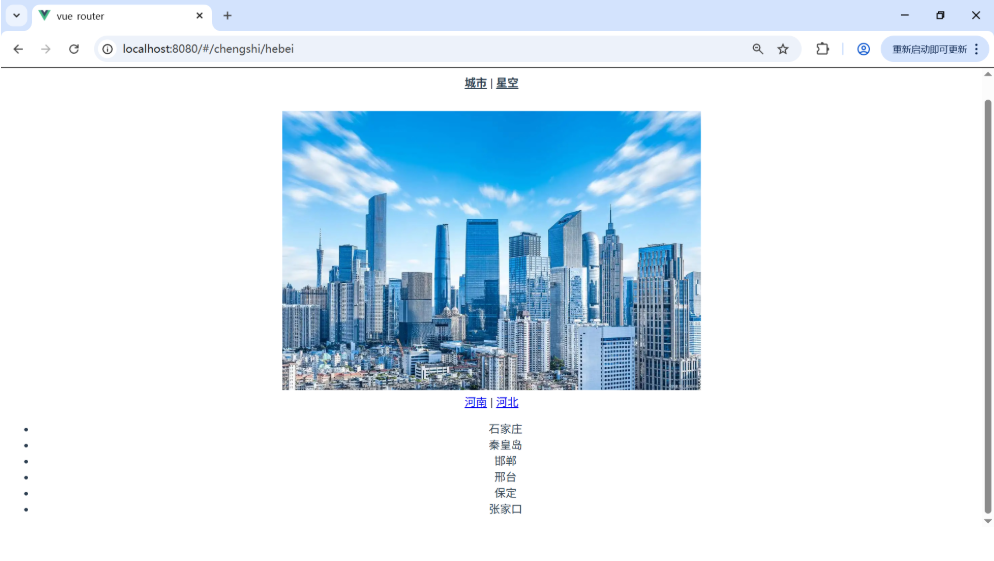Click the 重新启动即可更新 update button

click(x=929, y=49)
